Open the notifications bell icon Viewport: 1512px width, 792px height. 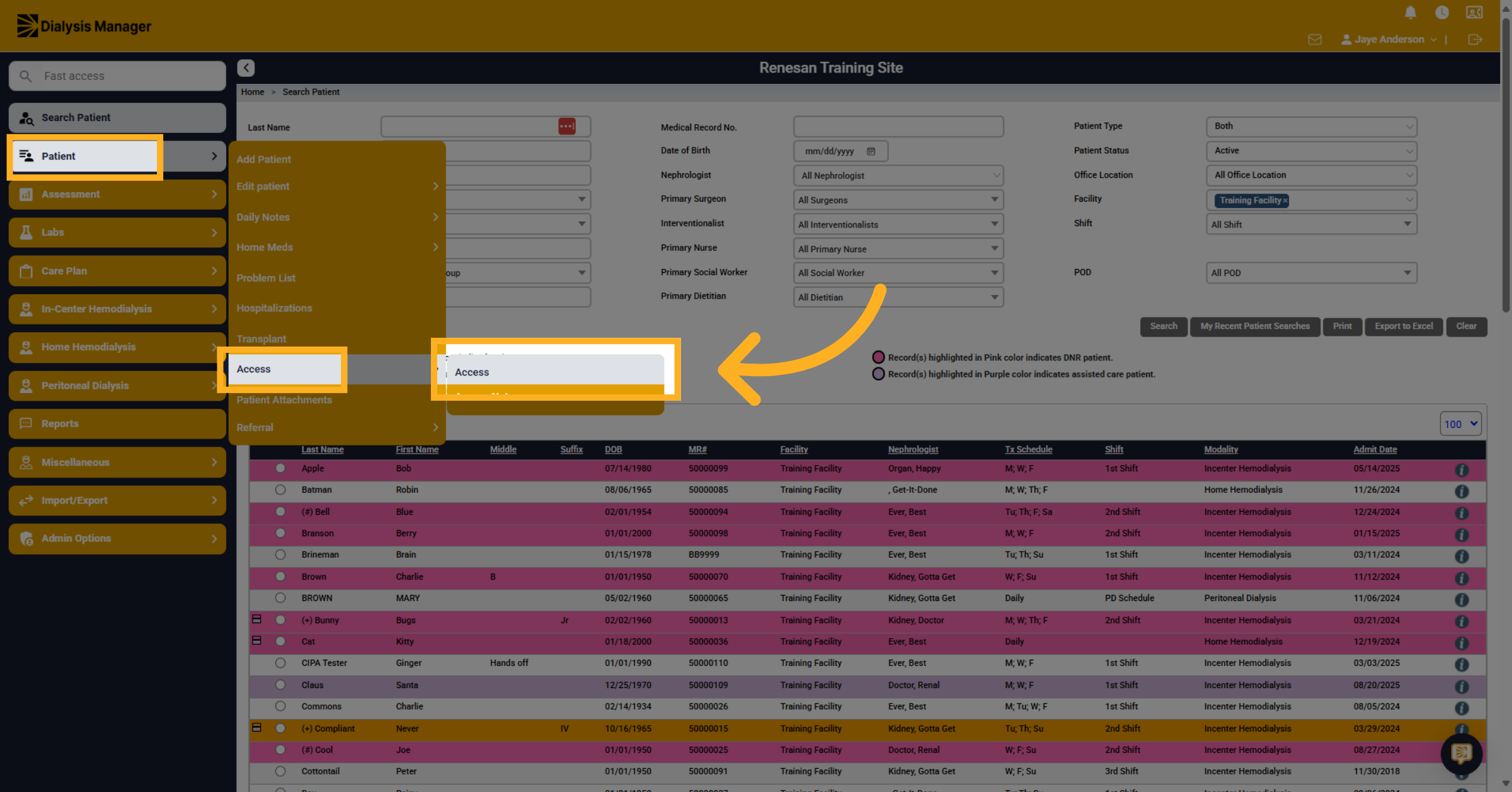[x=1411, y=13]
